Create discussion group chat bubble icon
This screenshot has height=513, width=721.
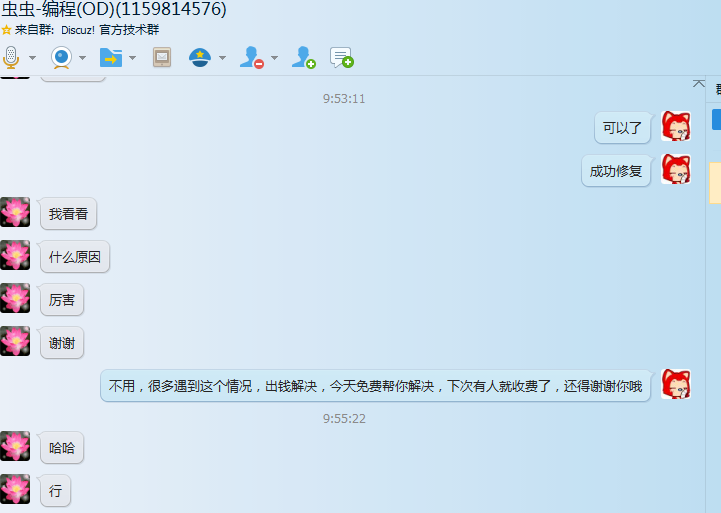click(x=342, y=57)
